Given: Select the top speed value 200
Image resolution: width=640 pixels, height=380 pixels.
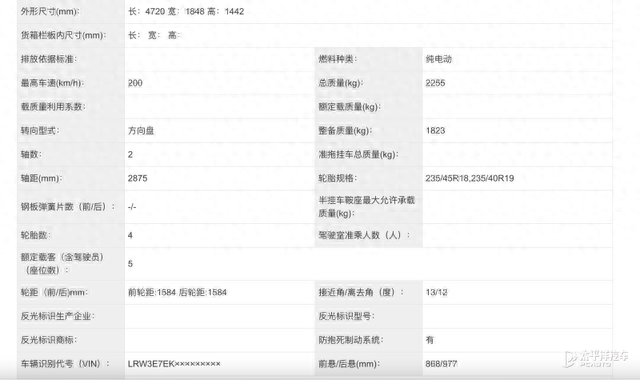Looking at the screenshot, I should pyautogui.click(x=135, y=83).
